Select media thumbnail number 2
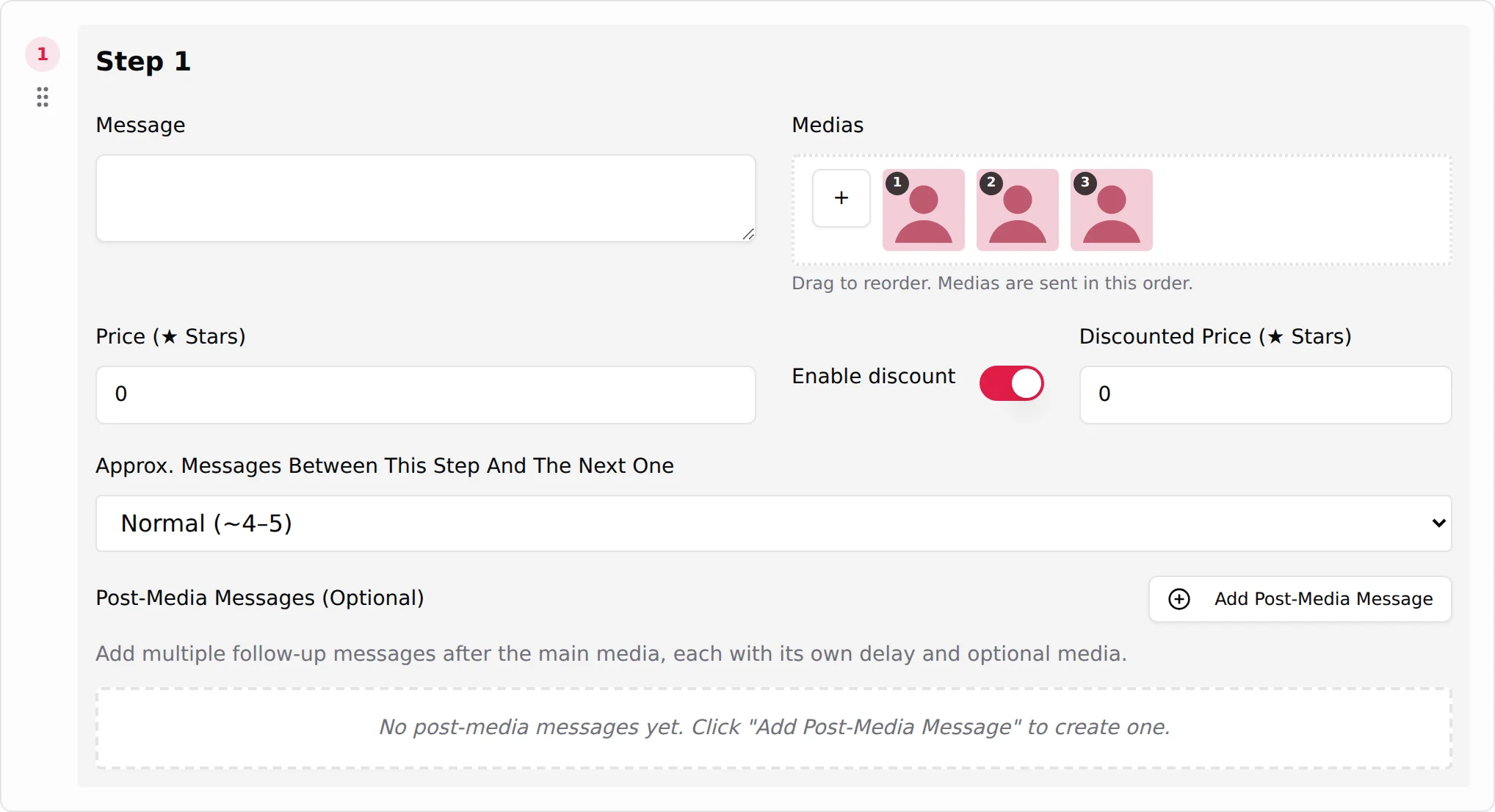Screen dimensions: 1495x812 point(1018,210)
